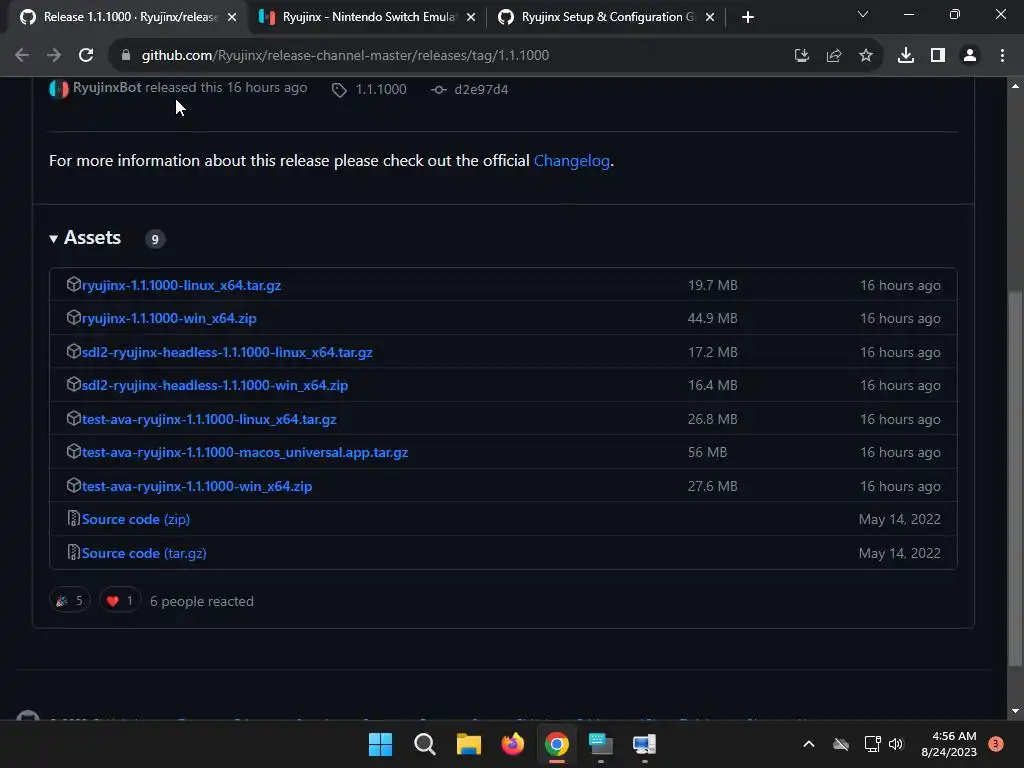
Task: Open File Explorer from taskbar
Action: pyautogui.click(x=468, y=744)
